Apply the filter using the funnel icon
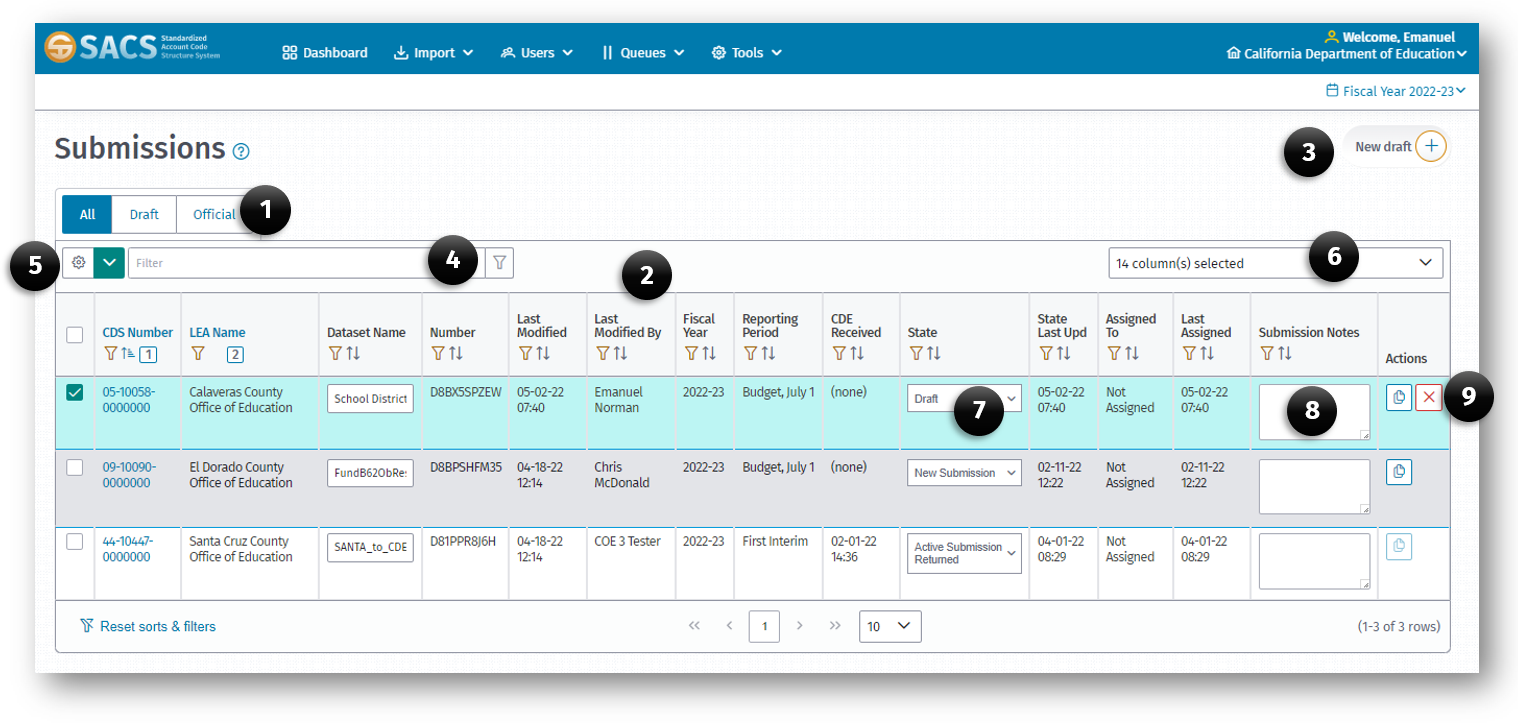The image size is (1518, 727). (x=499, y=262)
